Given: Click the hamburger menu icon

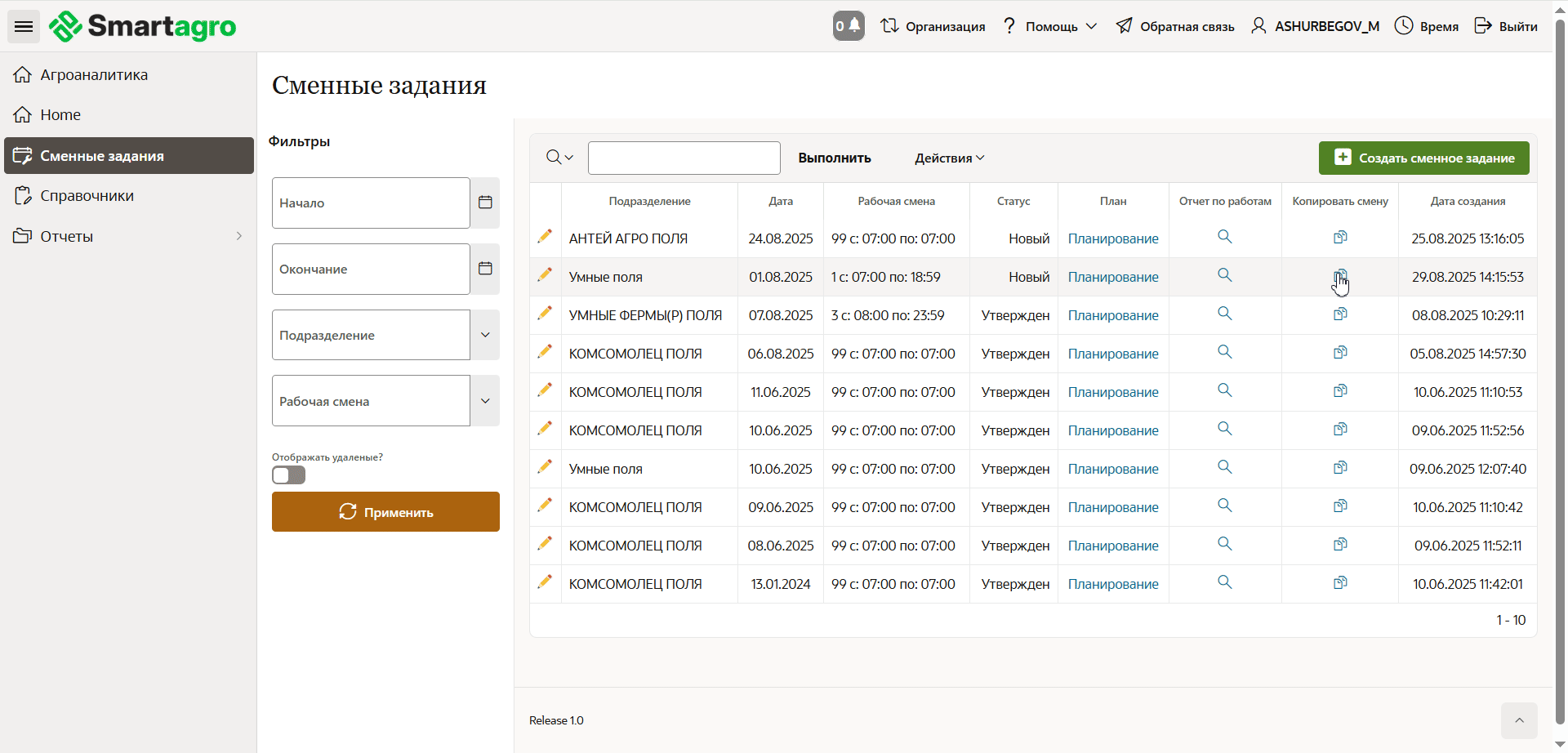Looking at the screenshot, I should 24,27.
